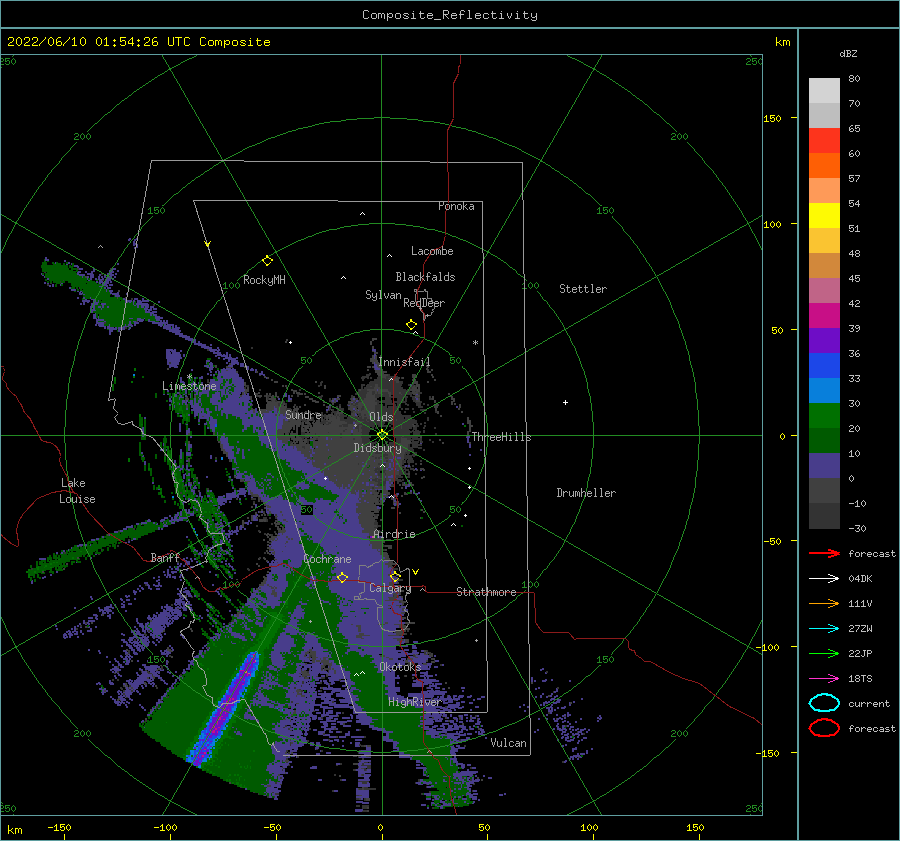Click the intense purple-blue echo streak southwest
This screenshot has height=841, width=900.
224,710
